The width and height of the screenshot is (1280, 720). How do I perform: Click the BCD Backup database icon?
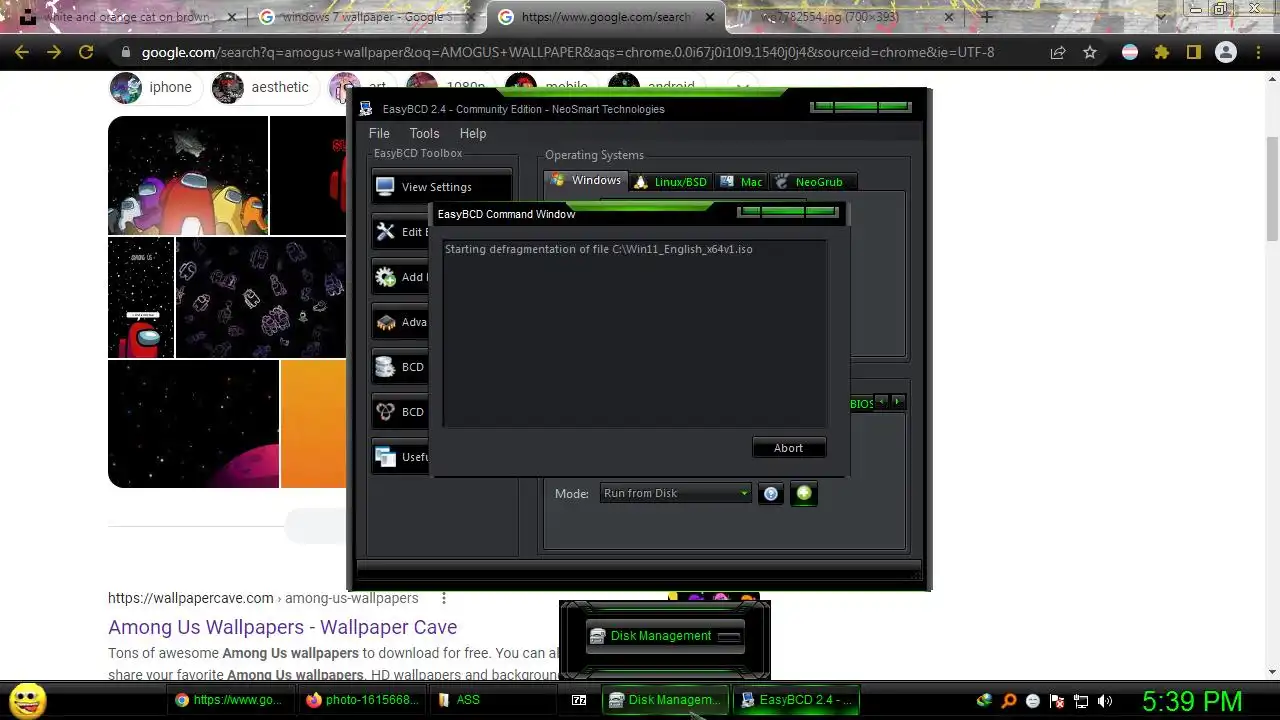coord(386,367)
